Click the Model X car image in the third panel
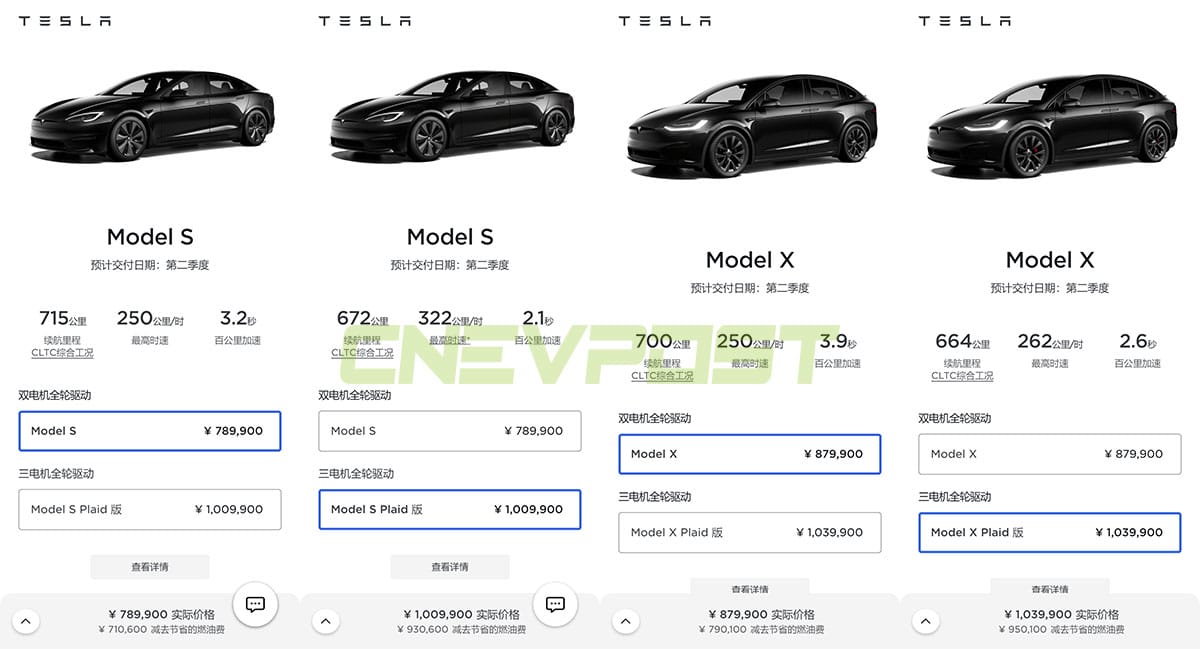Image resolution: width=1200 pixels, height=649 pixels. click(x=750, y=125)
